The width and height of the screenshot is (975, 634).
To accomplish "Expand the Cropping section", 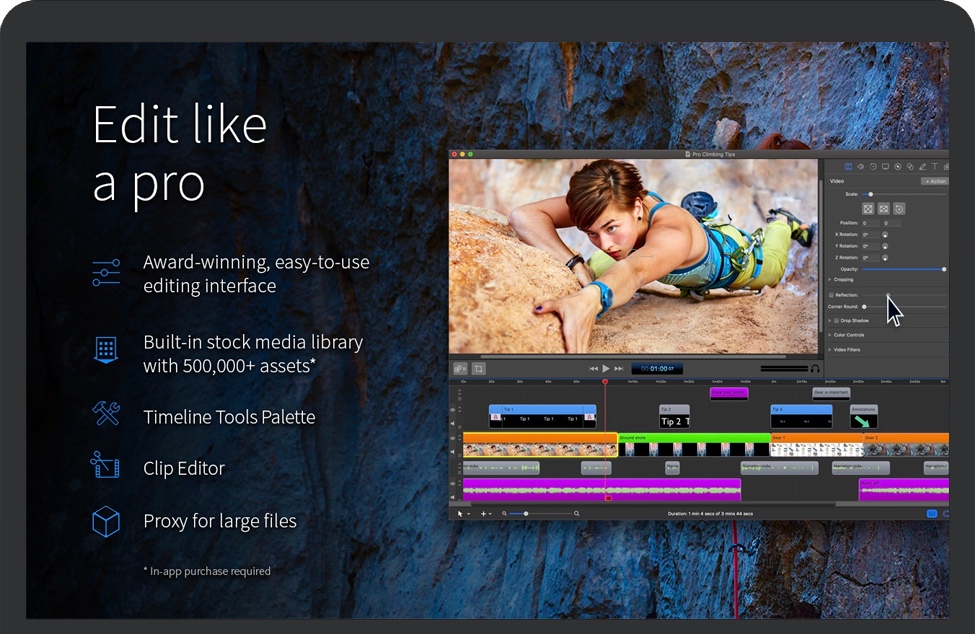I will click(x=830, y=280).
